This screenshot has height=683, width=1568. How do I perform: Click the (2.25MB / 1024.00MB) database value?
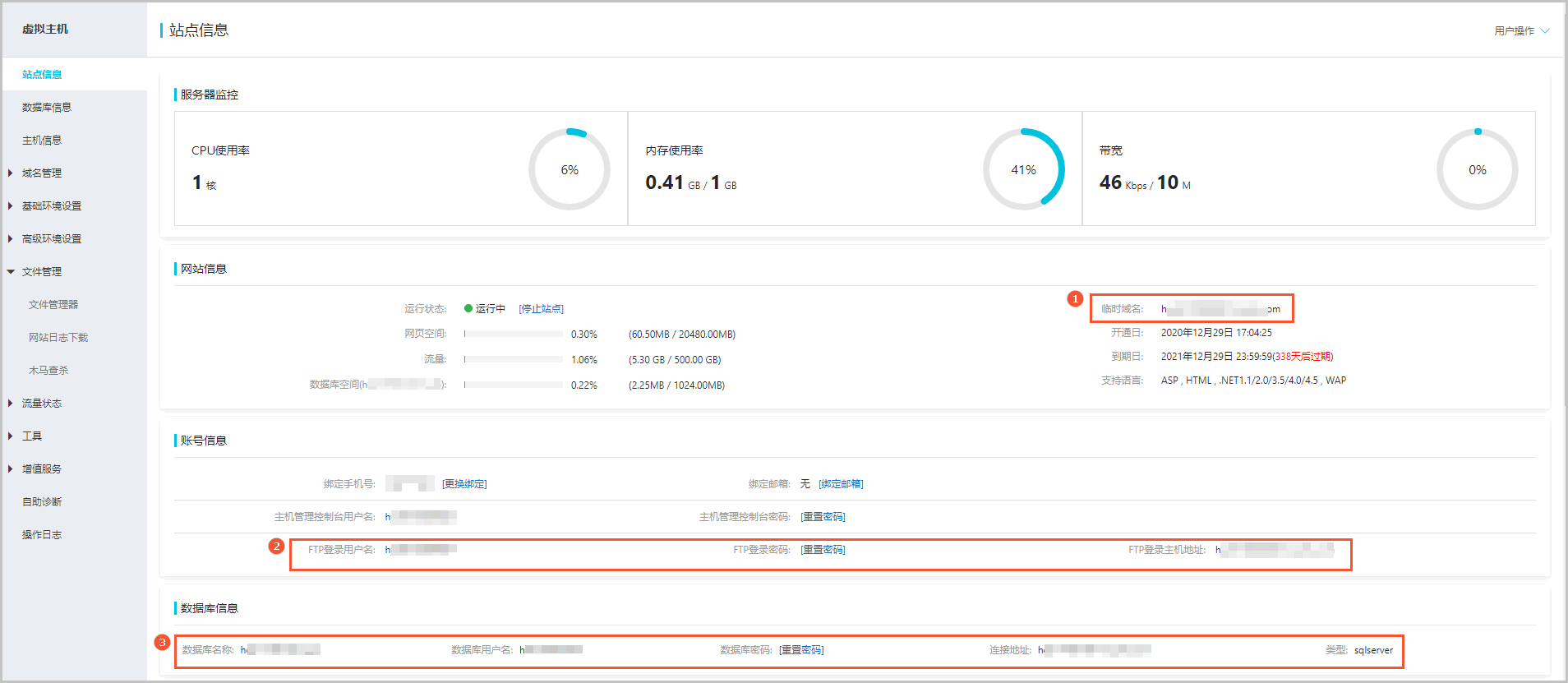click(x=676, y=385)
